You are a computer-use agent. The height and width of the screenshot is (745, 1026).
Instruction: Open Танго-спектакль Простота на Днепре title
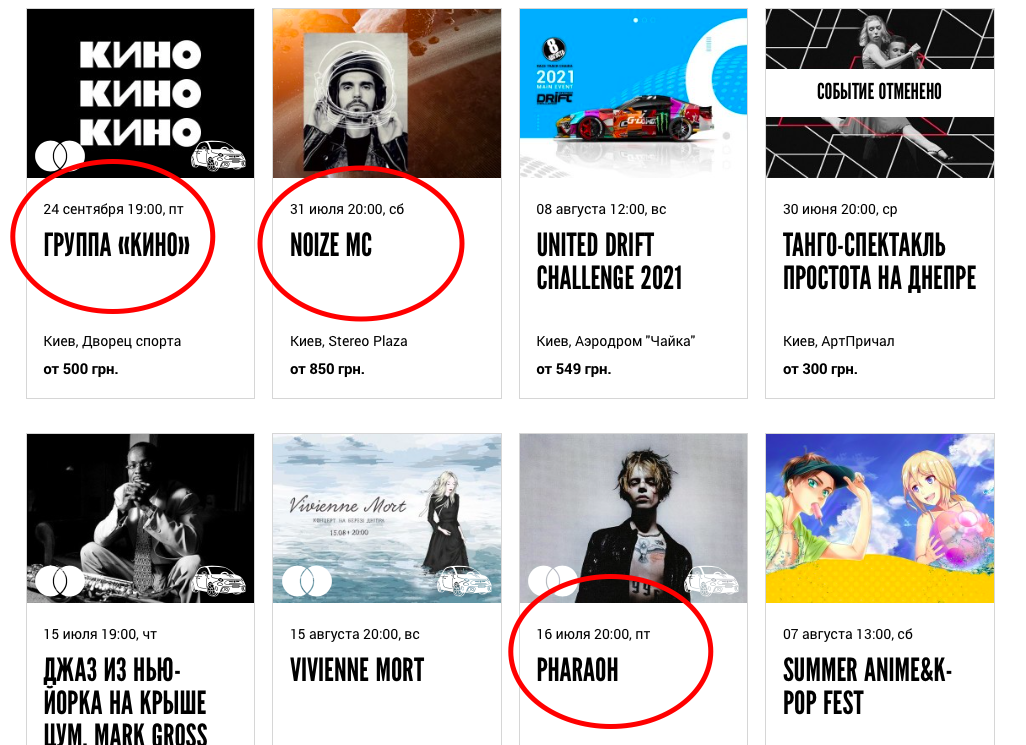coord(879,262)
